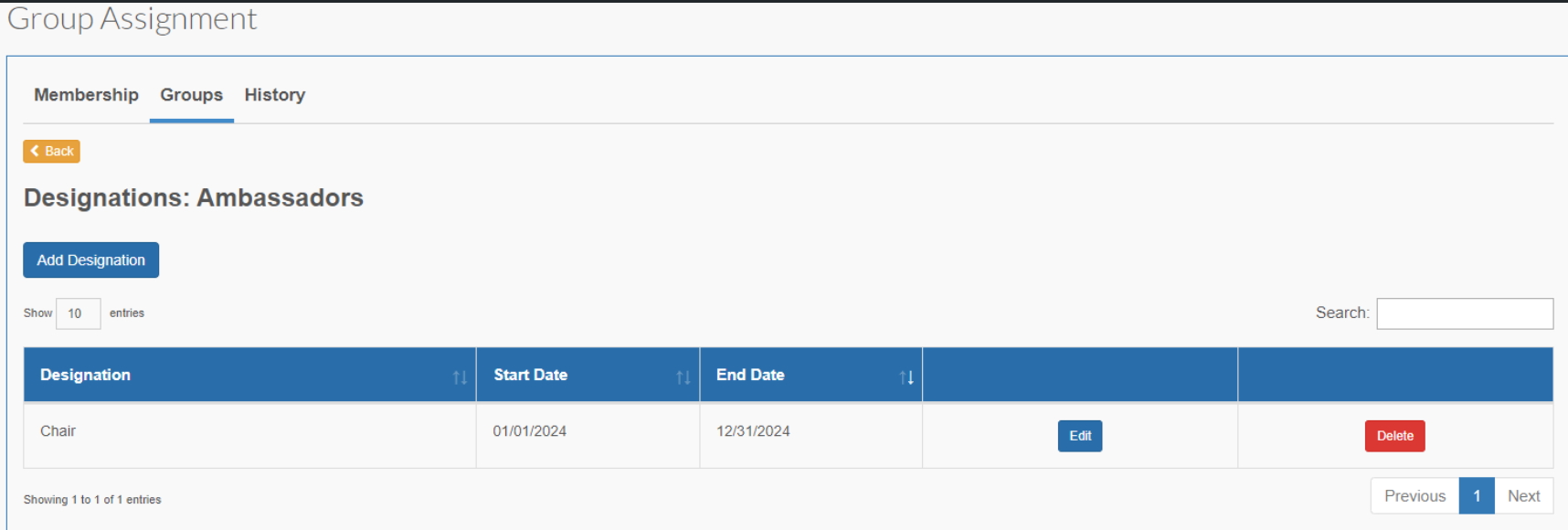This screenshot has width=1568, height=530.
Task: Open the Membership tab
Action: click(86, 95)
